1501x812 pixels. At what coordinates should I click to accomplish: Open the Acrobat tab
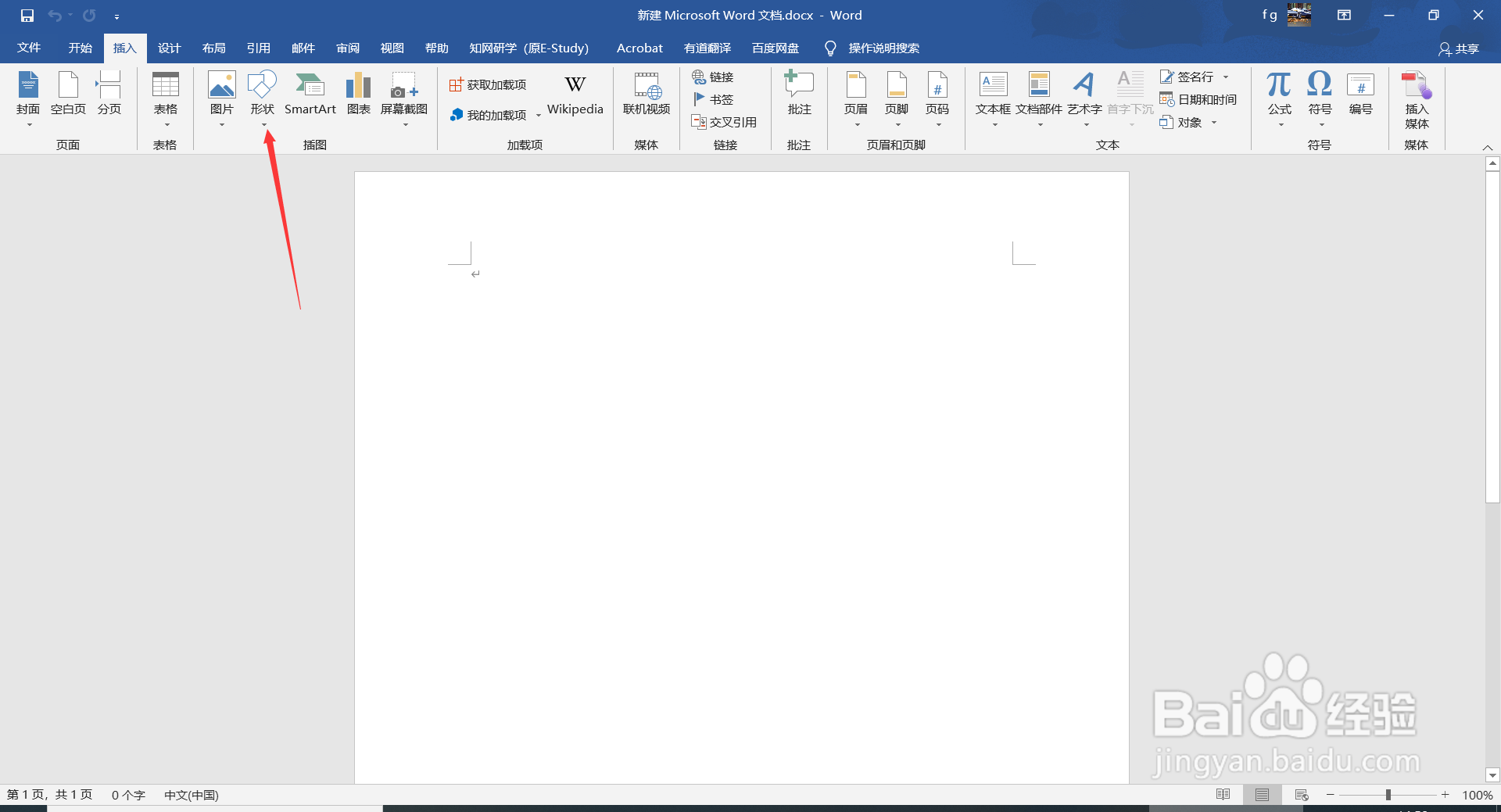[639, 48]
